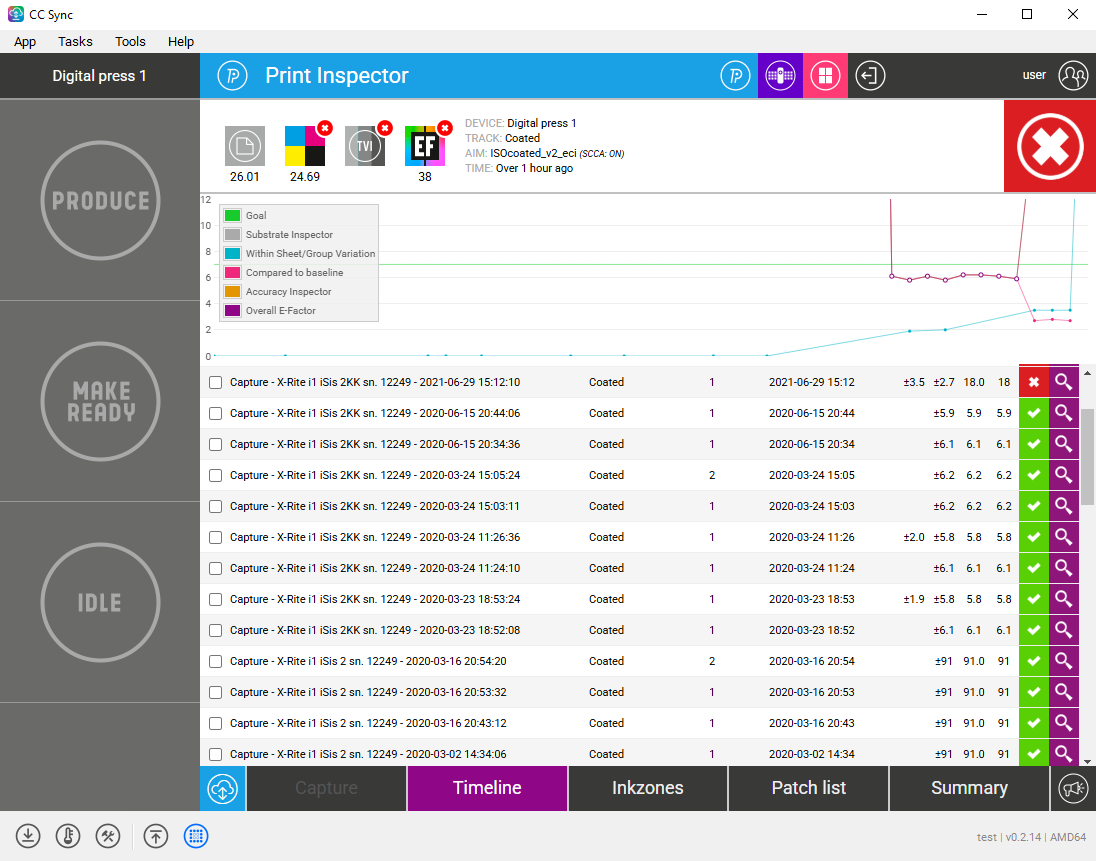Image resolution: width=1096 pixels, height=861 pixels.
Task: Click the large red fail status icon
Action: click(x=1050, y=146)
